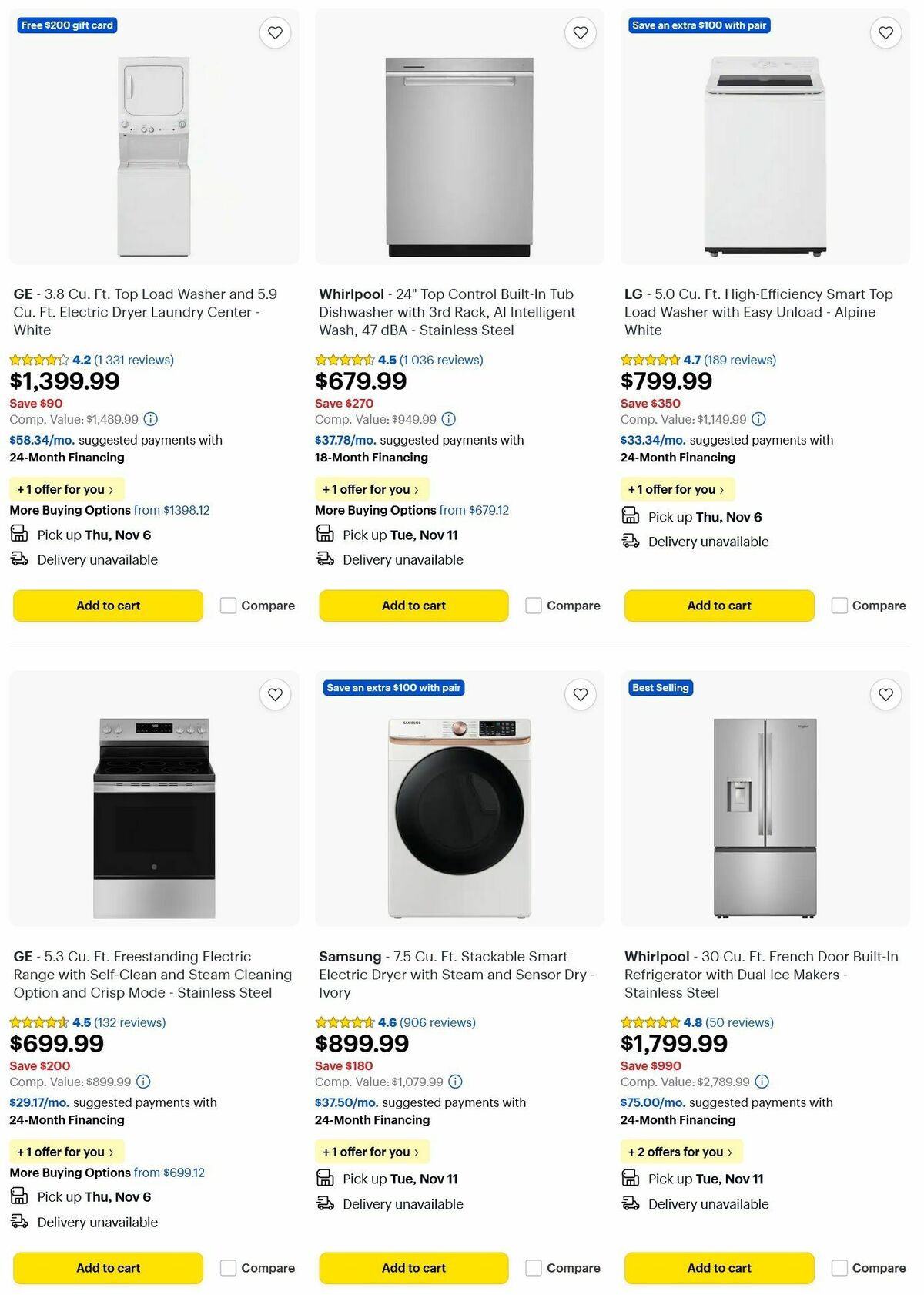
Task: Click the info icon next to the refrigerator comp value
Action: 762,1081
